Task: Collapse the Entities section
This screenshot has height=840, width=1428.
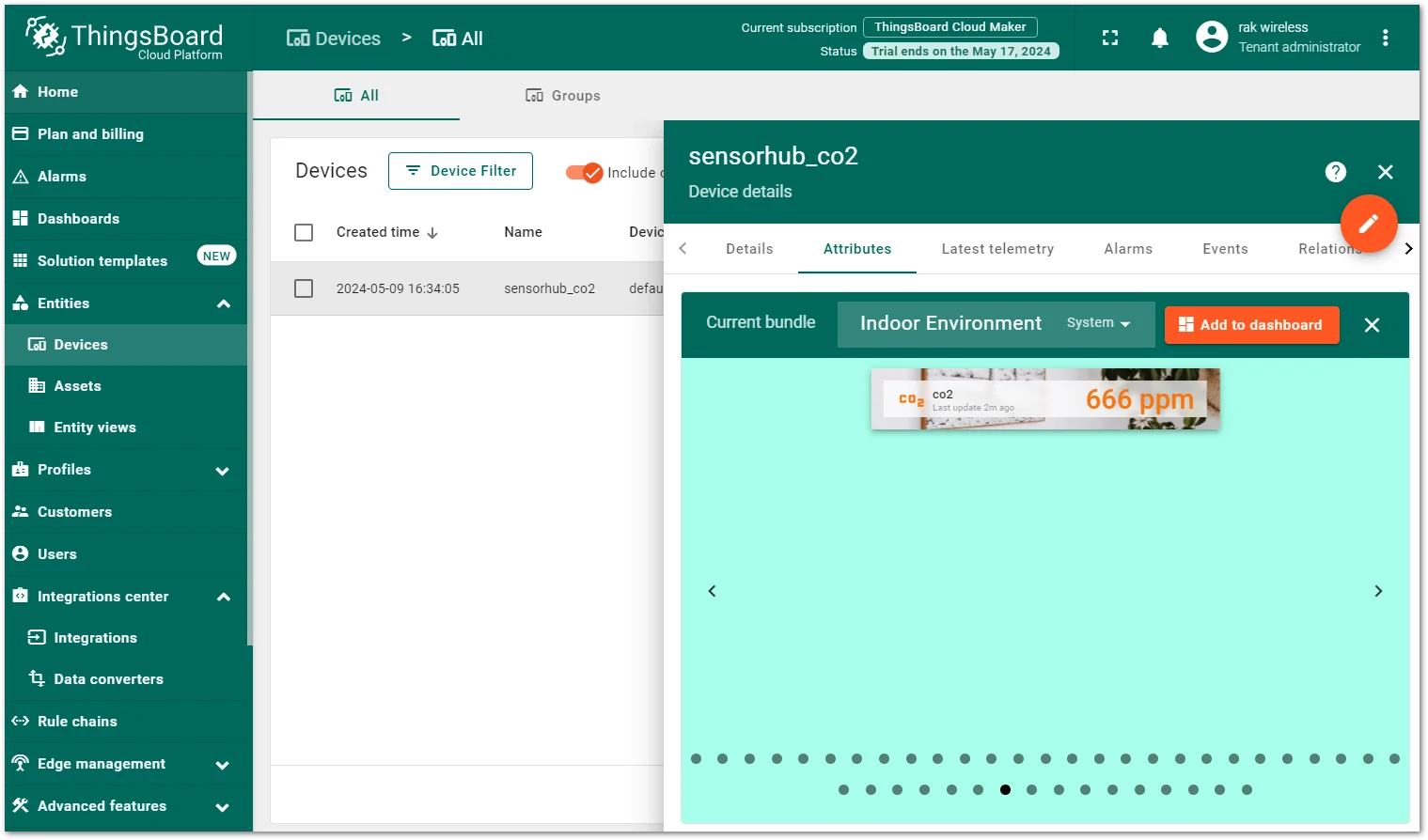Action: [223, 303]
